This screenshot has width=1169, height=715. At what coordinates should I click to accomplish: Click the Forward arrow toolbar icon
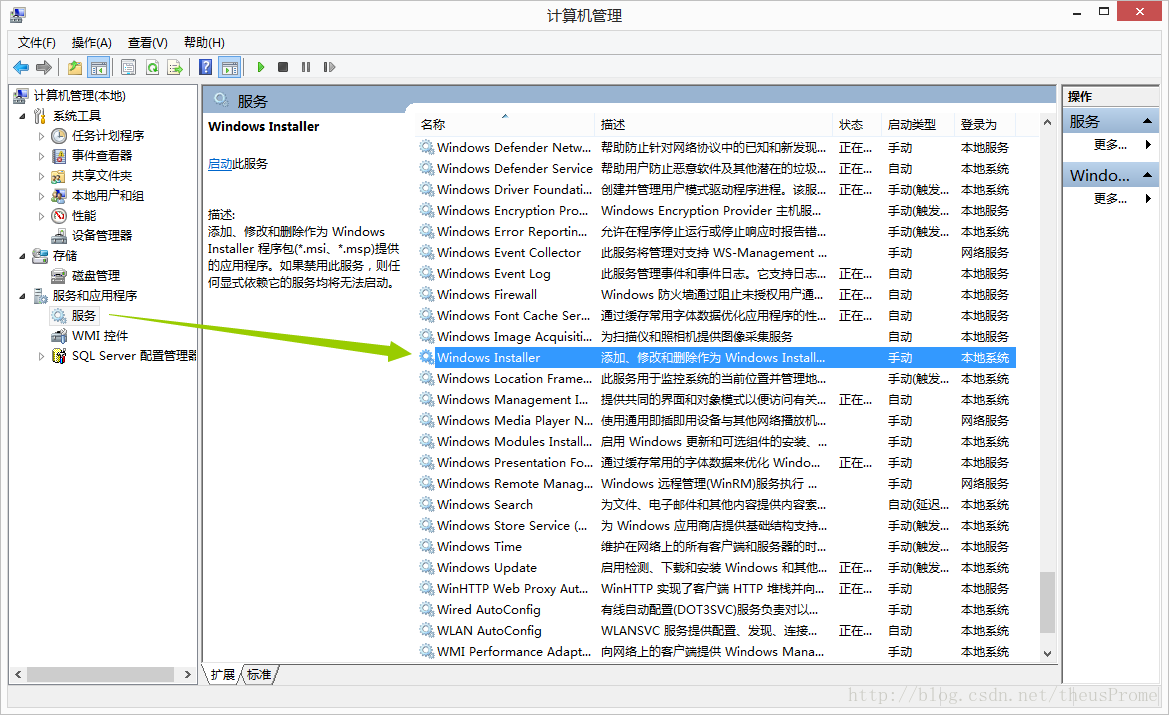(44, 67)
